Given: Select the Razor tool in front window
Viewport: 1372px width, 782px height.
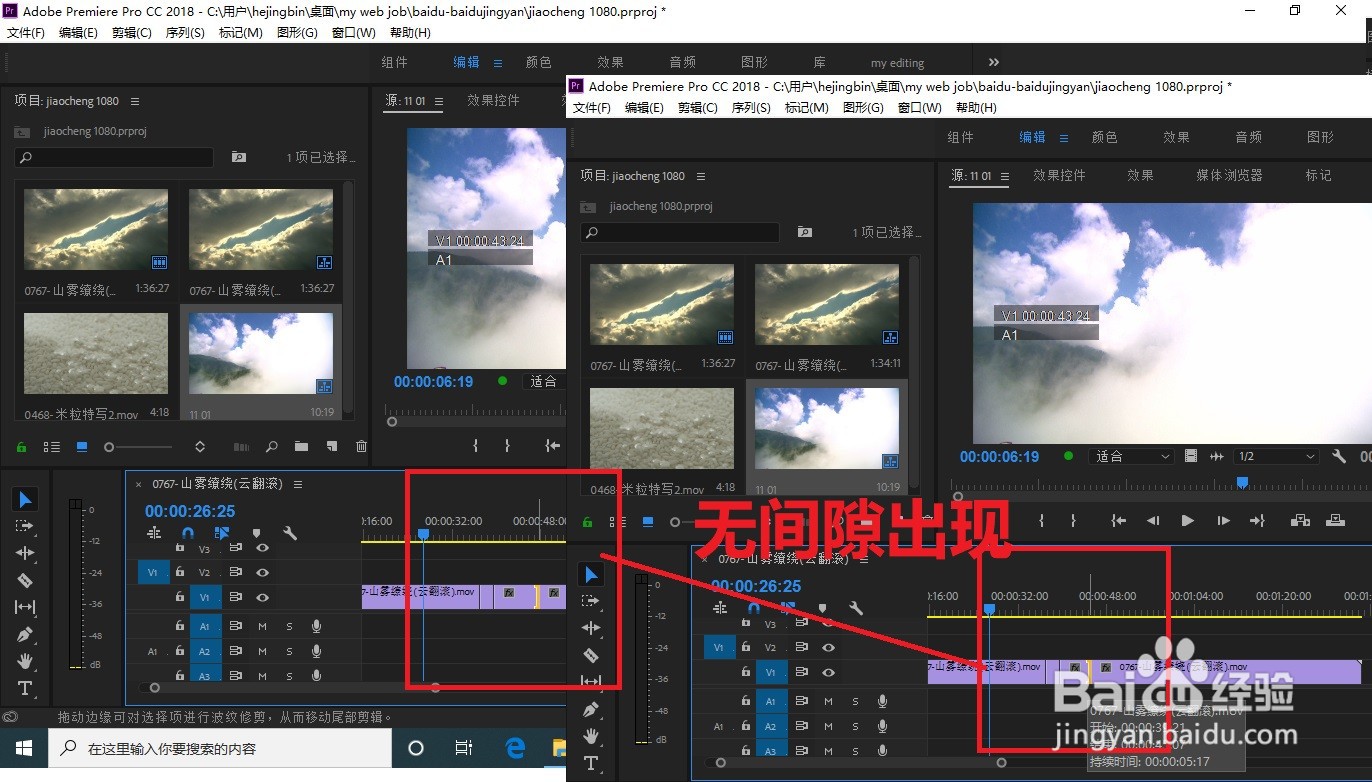Looking at the screenshot, I should (x=591, y=655).
